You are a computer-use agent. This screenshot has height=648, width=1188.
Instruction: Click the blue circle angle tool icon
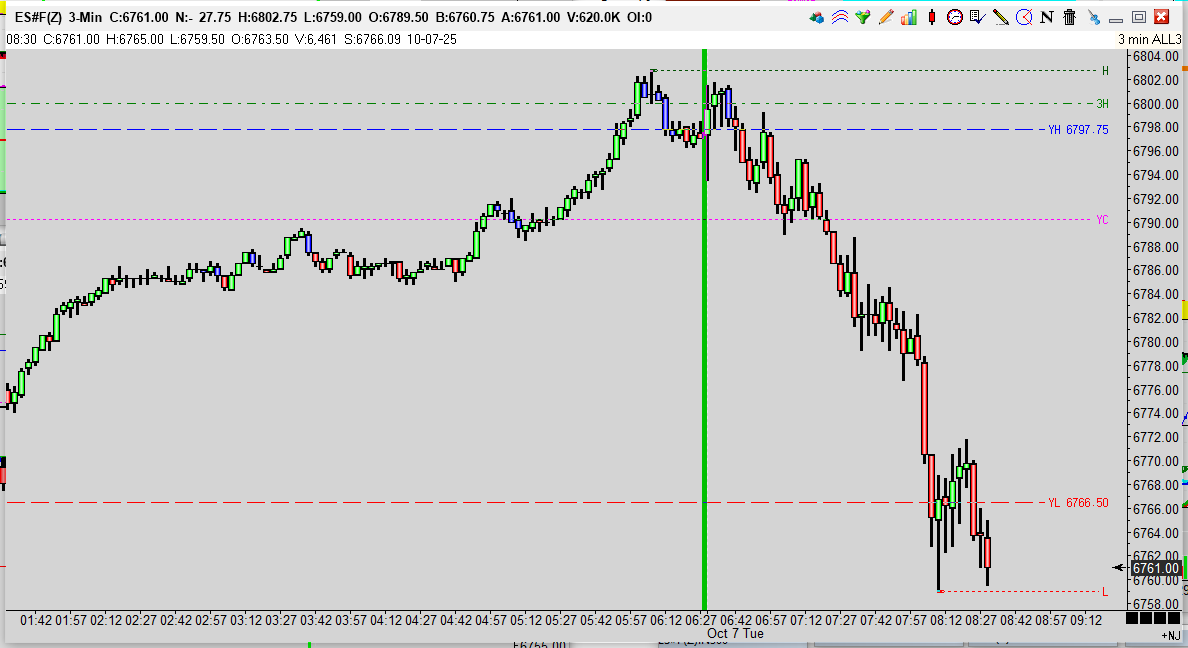[x=1023, y=17]
